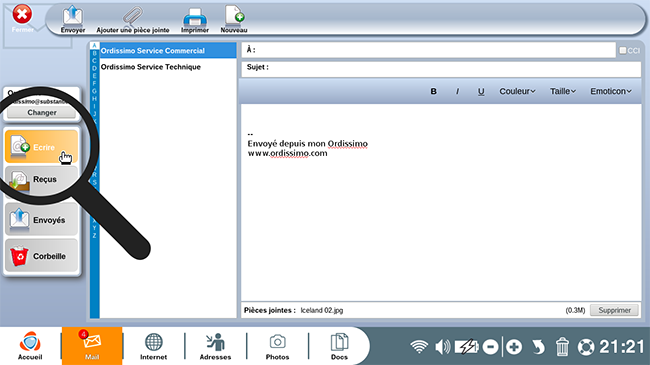Click the Changer account button

(x=42, y=112)
